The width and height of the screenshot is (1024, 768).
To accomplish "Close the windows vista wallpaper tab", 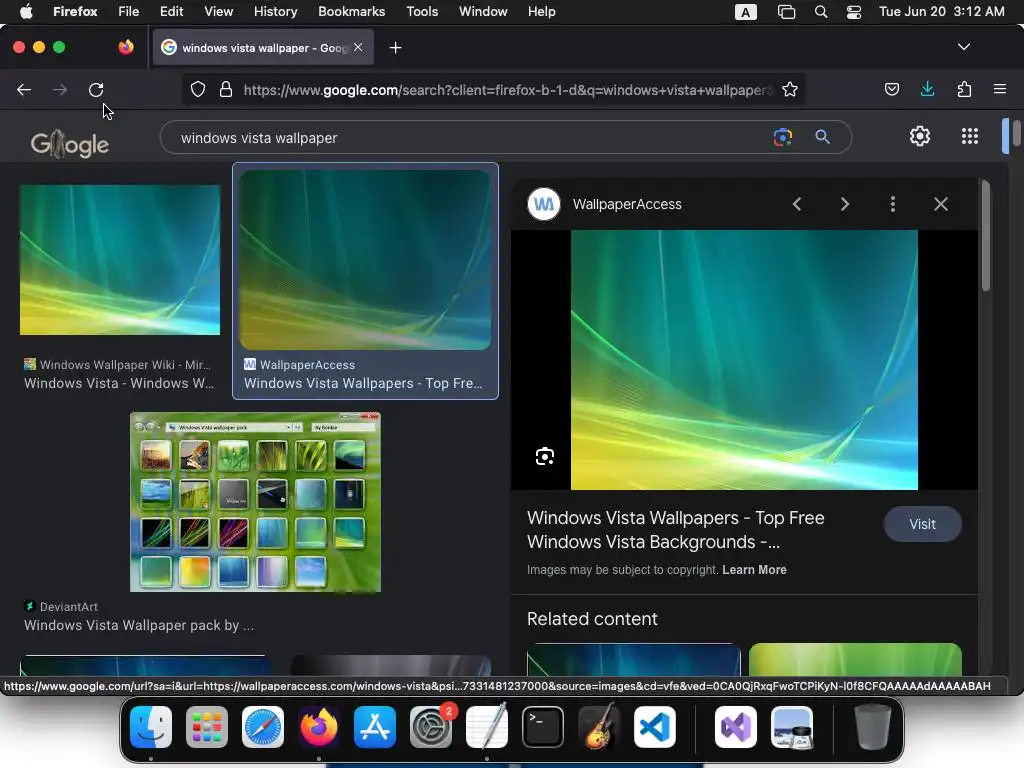I will tap(358, 47).
